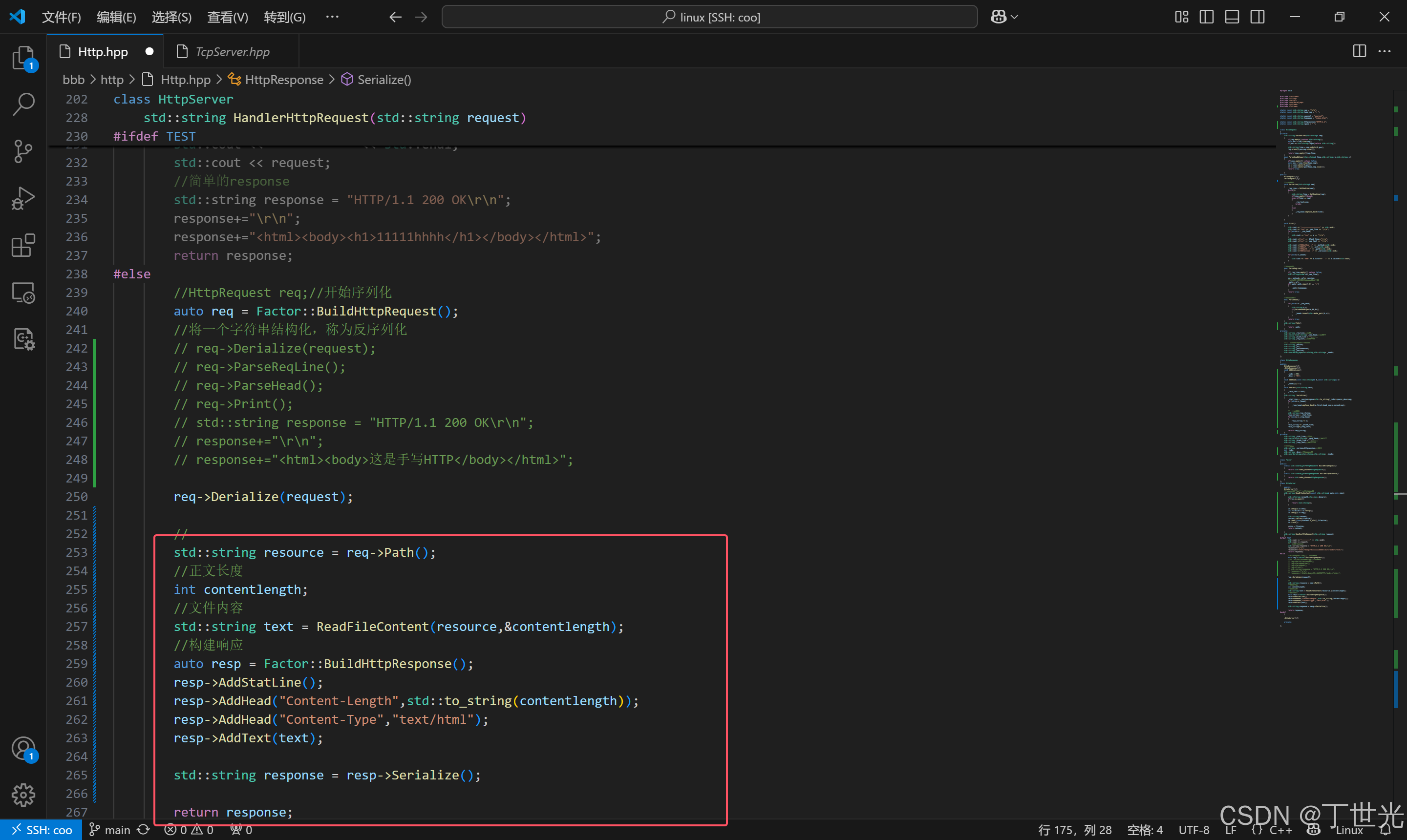Toggle the bottom panel layout button

pyautogui.click(x=1232, y=17)
